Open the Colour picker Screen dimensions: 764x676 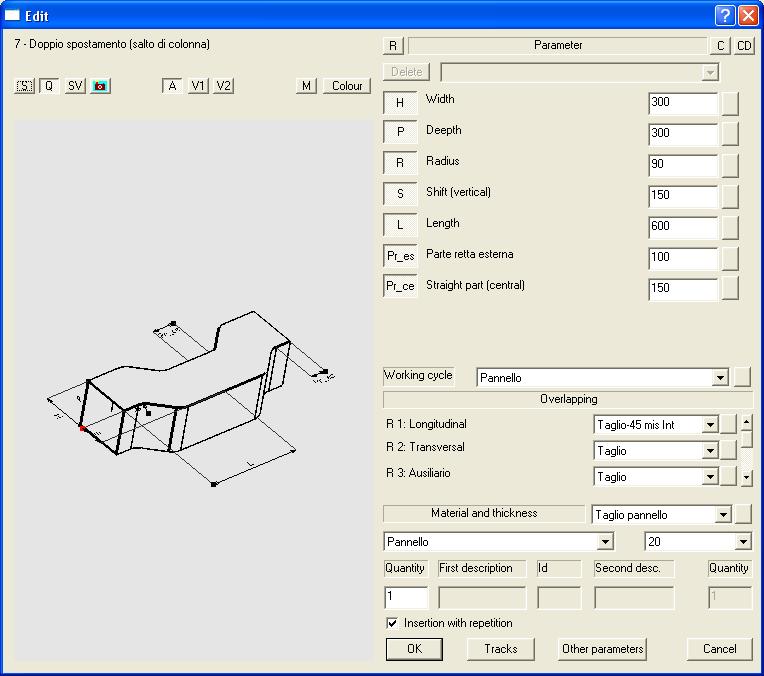coord(347,86)
